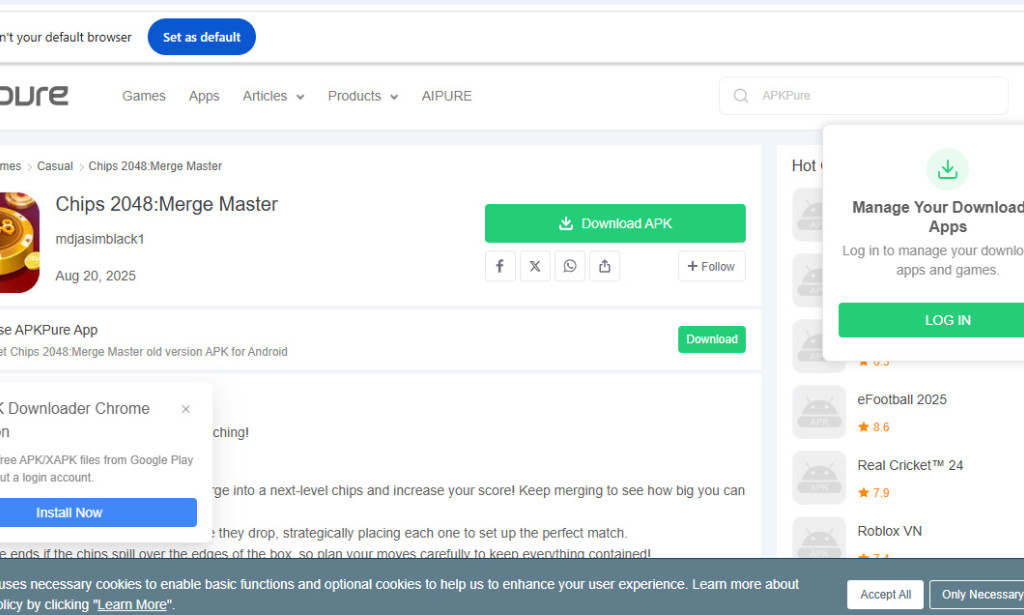Screen dimensions: 1024x615
Task: Accept all cookies
Action: click(x=884, y=594)
